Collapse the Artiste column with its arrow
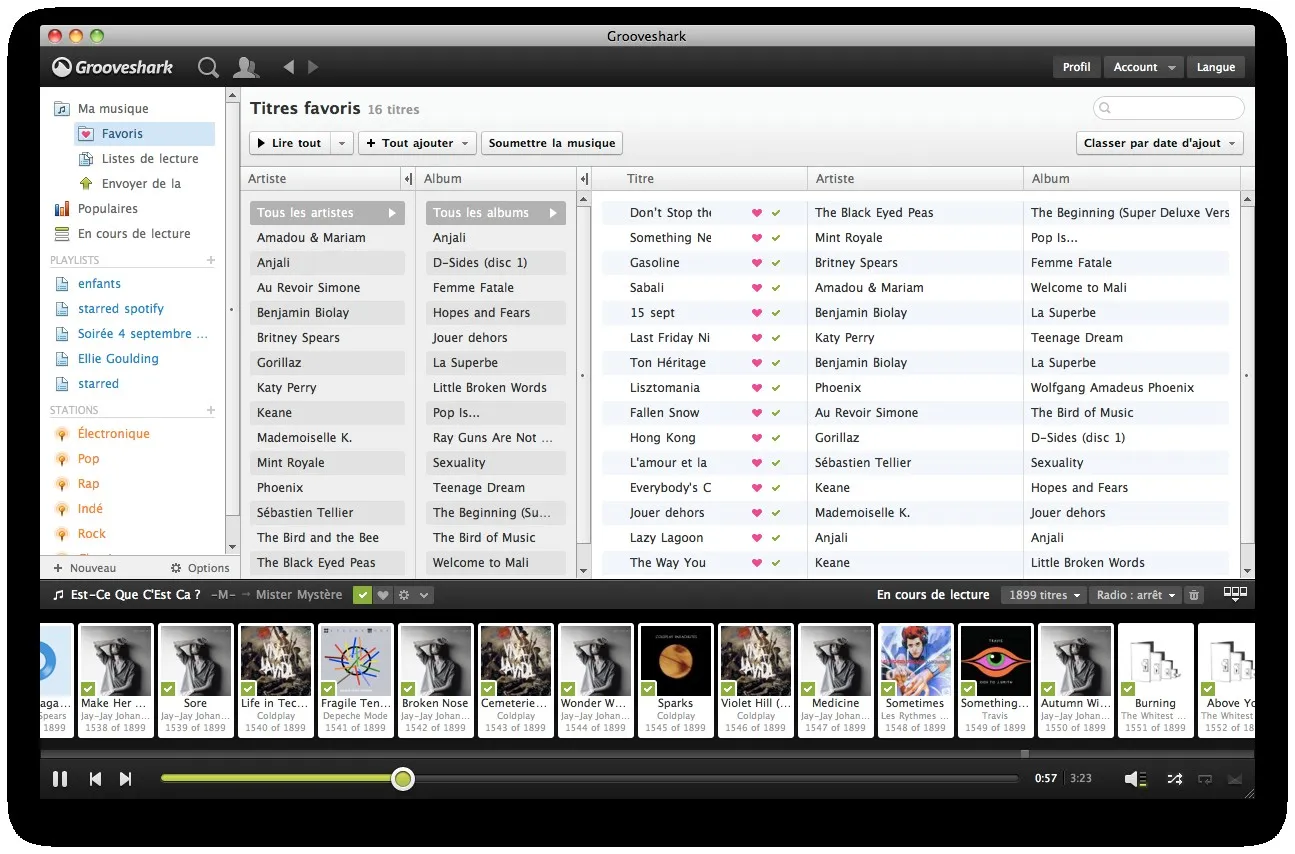The height and width of the screenshot is (854, 1295). (x=408, y=179)
